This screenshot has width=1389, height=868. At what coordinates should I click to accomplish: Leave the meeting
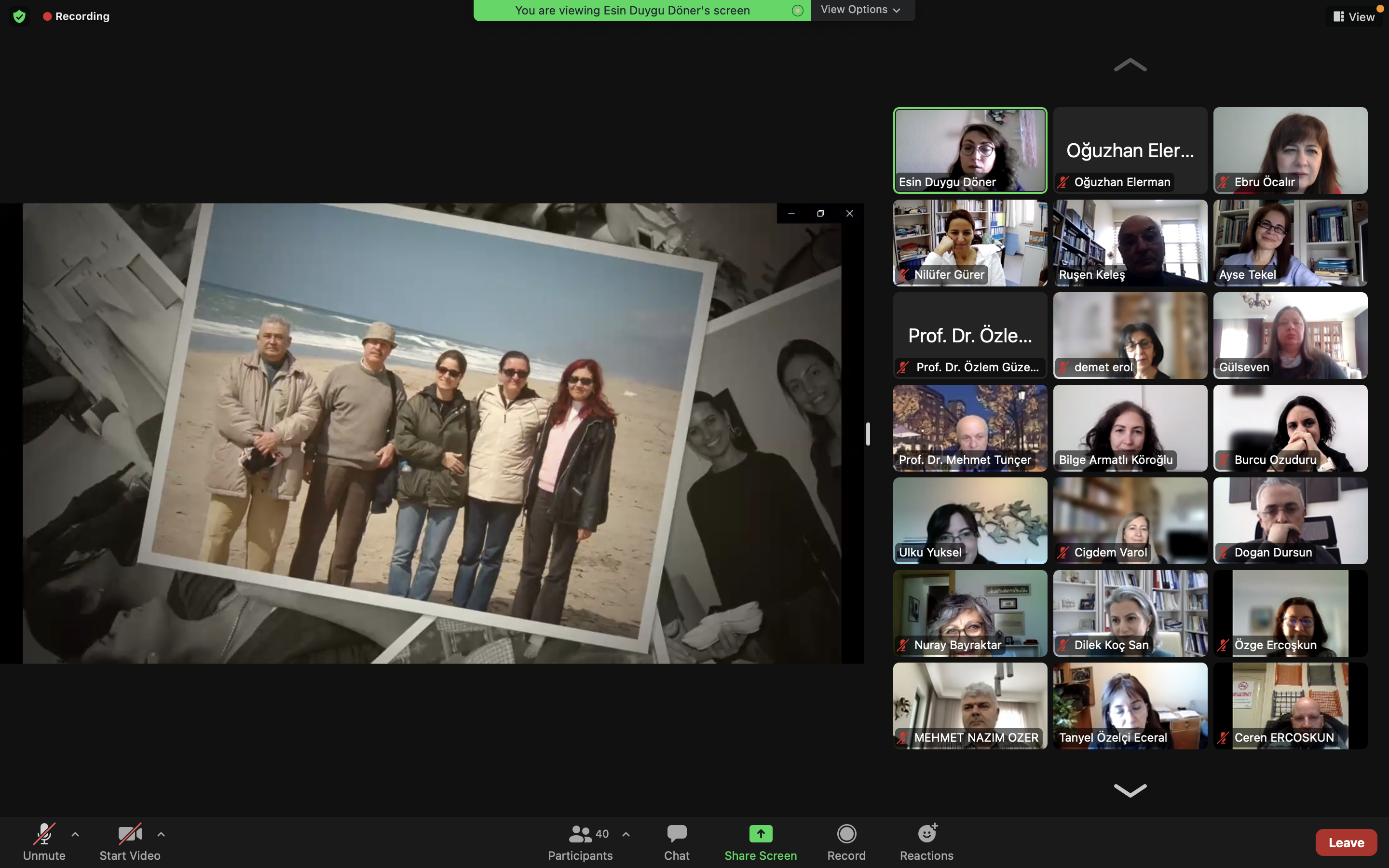coord(1346,842)
